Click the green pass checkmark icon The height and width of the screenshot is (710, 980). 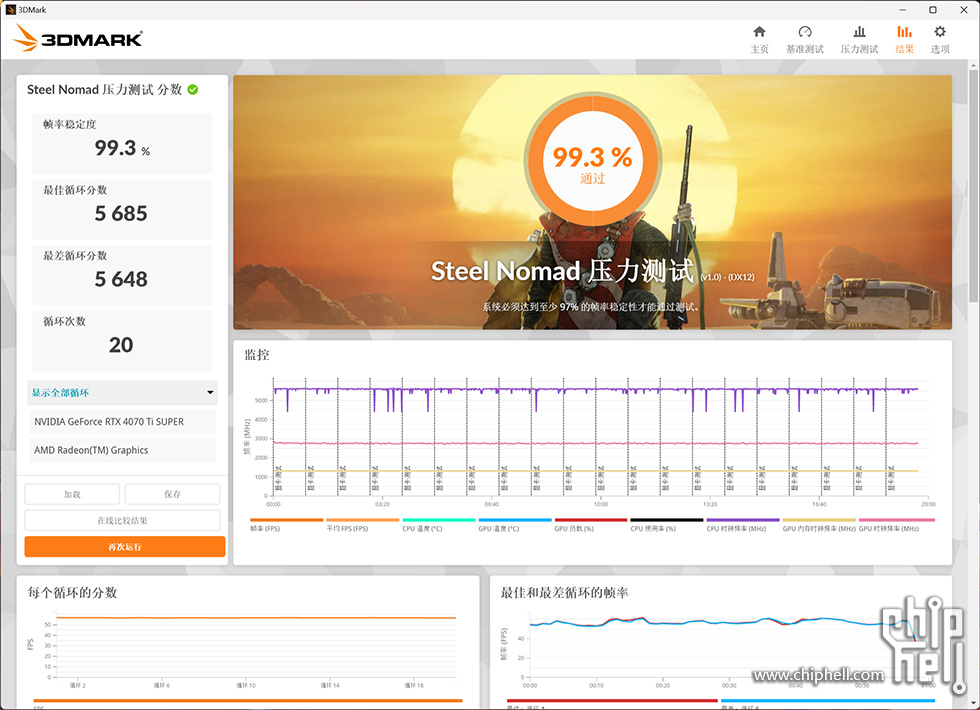coord(192,89)
